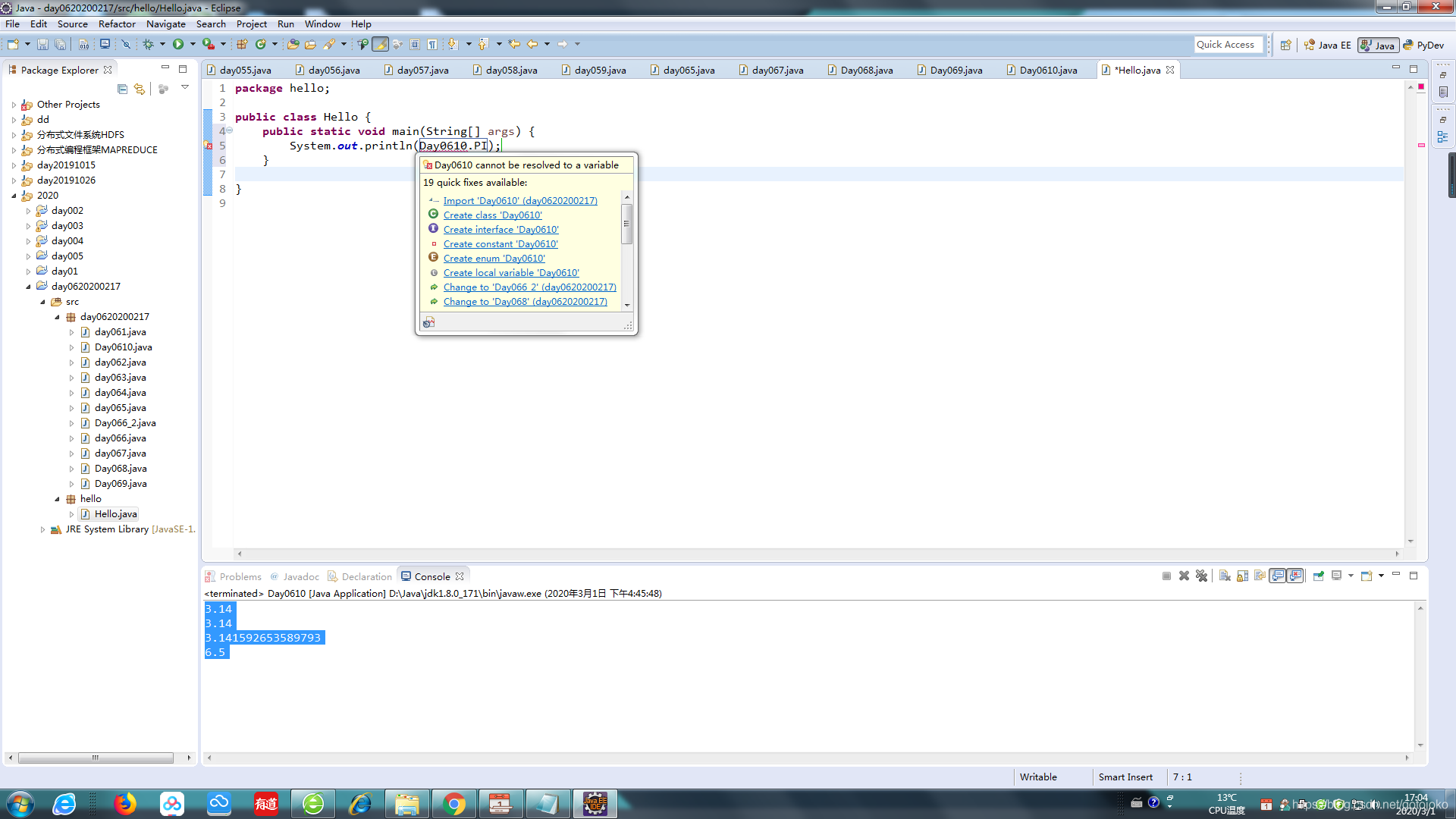Collapse the hello package node
This screenshot has height=819, width=1456.
pos(57,499)
